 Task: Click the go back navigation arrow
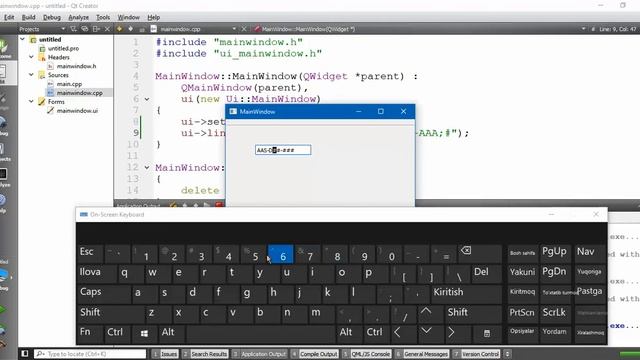pos(119,29)
